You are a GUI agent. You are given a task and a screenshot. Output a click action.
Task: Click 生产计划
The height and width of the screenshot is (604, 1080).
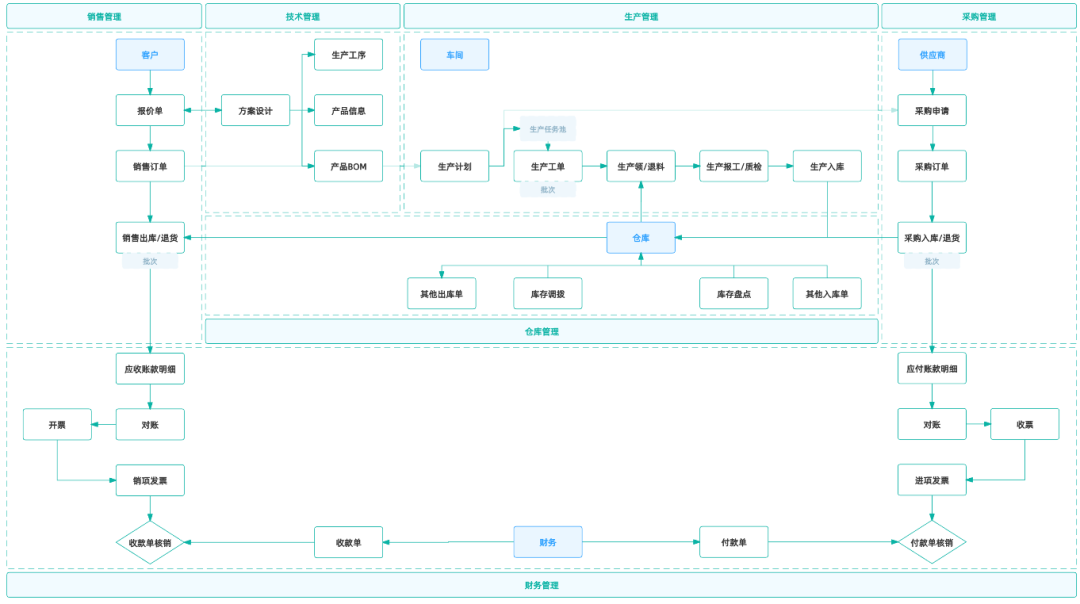click(x=455, y=166)
